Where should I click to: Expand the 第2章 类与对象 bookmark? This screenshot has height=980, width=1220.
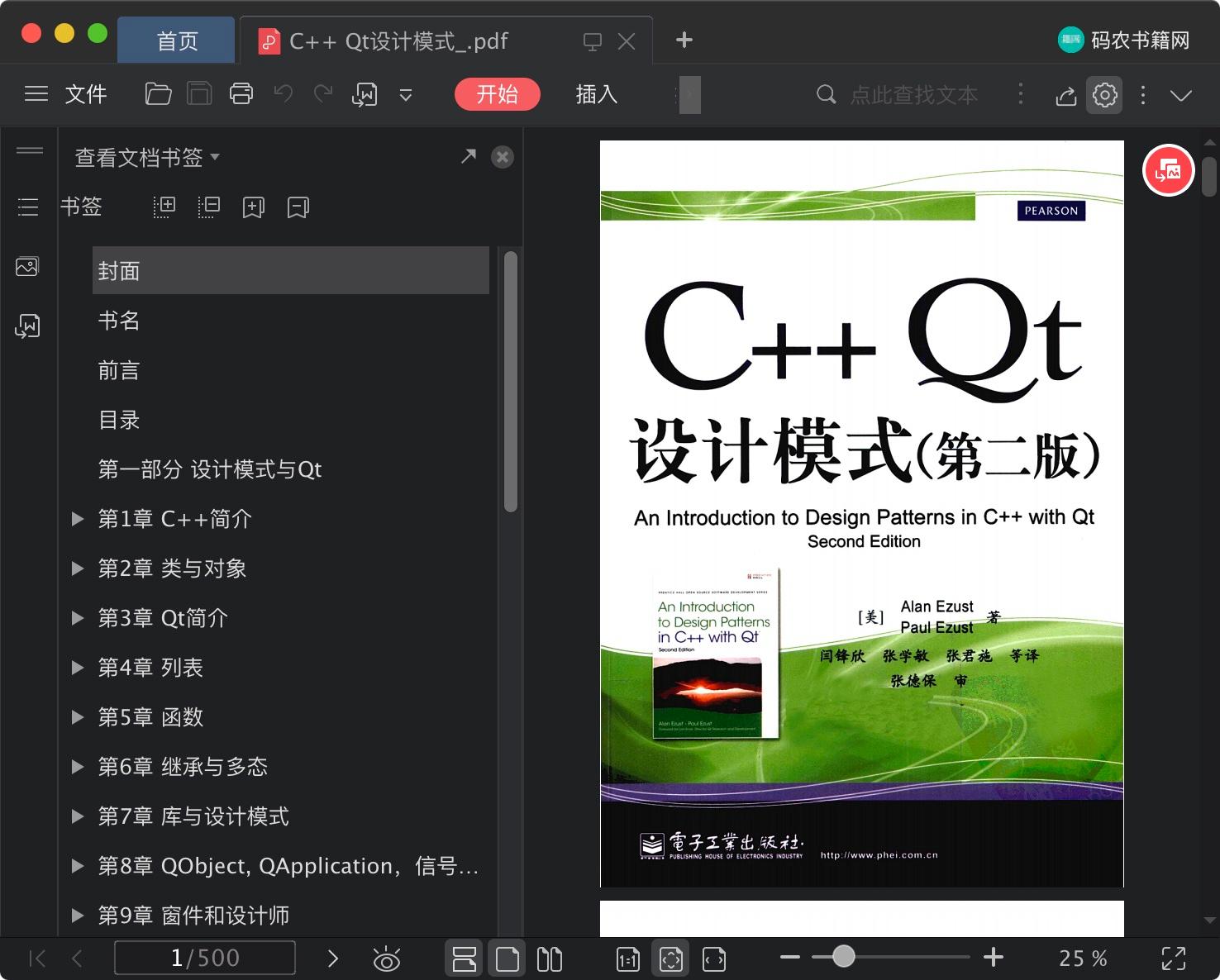78,568
